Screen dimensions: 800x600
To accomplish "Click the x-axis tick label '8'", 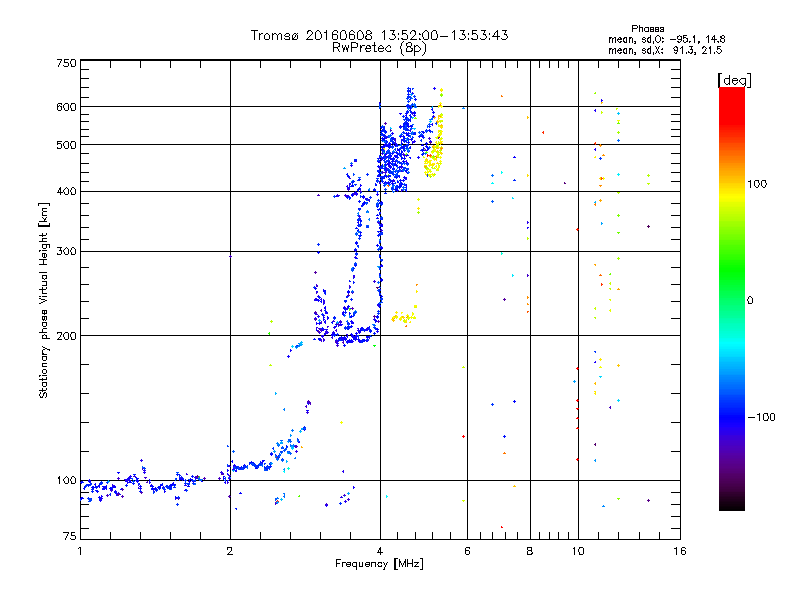I will point(530,551).
